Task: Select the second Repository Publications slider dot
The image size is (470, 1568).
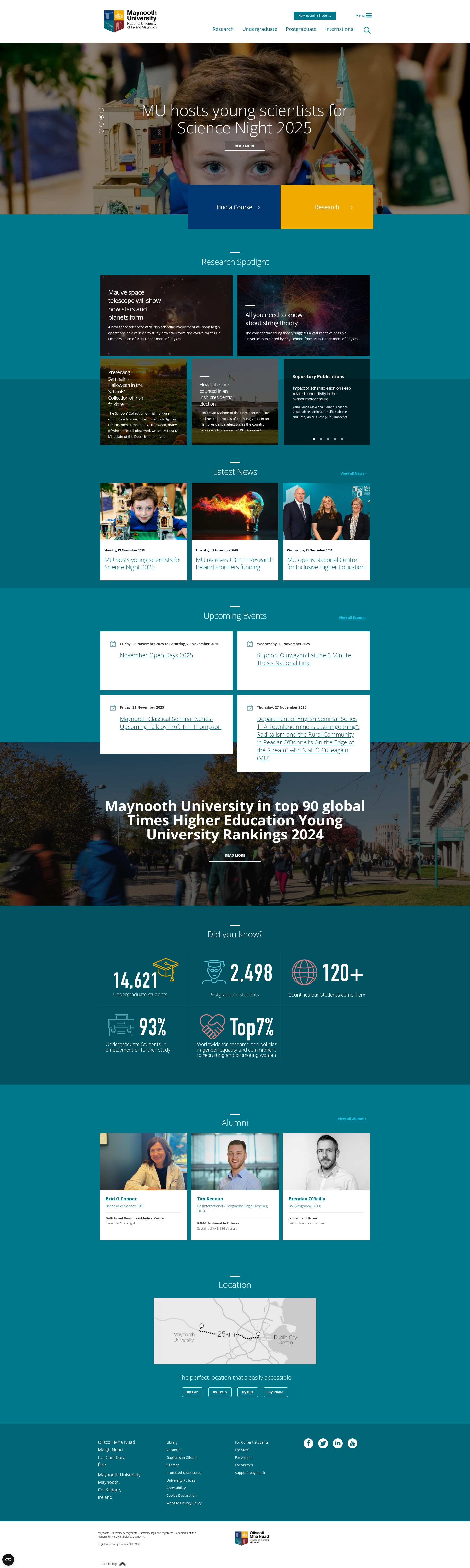Action: tap(321, 438)
